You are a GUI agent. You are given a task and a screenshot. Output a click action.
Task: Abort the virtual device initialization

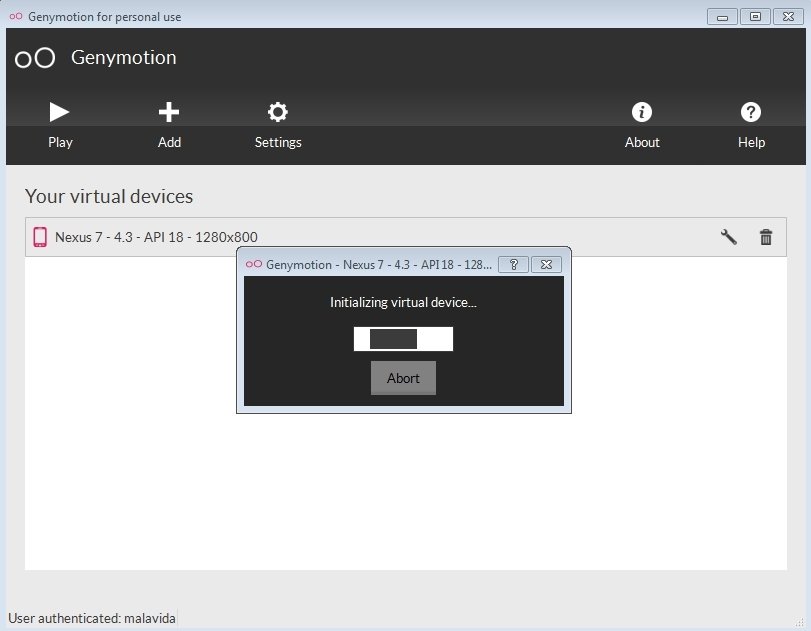(403, 378)
